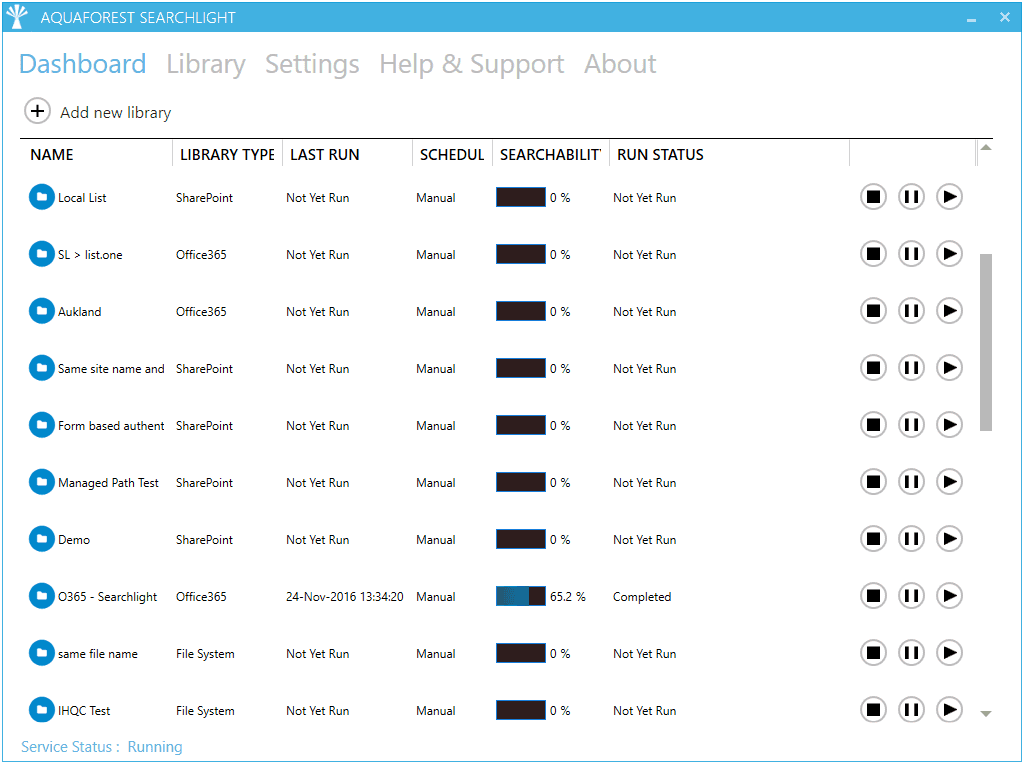The height and width of the screenshot is (763, 1024).
Task: Open the Library tab
Action: coord(205,64)
